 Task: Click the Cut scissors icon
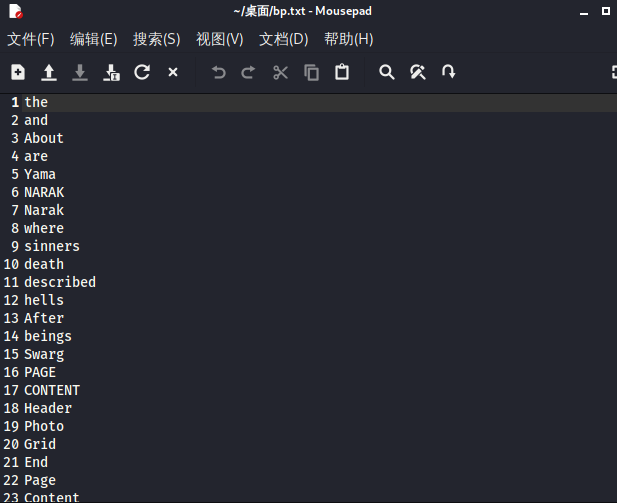point(280,72)
